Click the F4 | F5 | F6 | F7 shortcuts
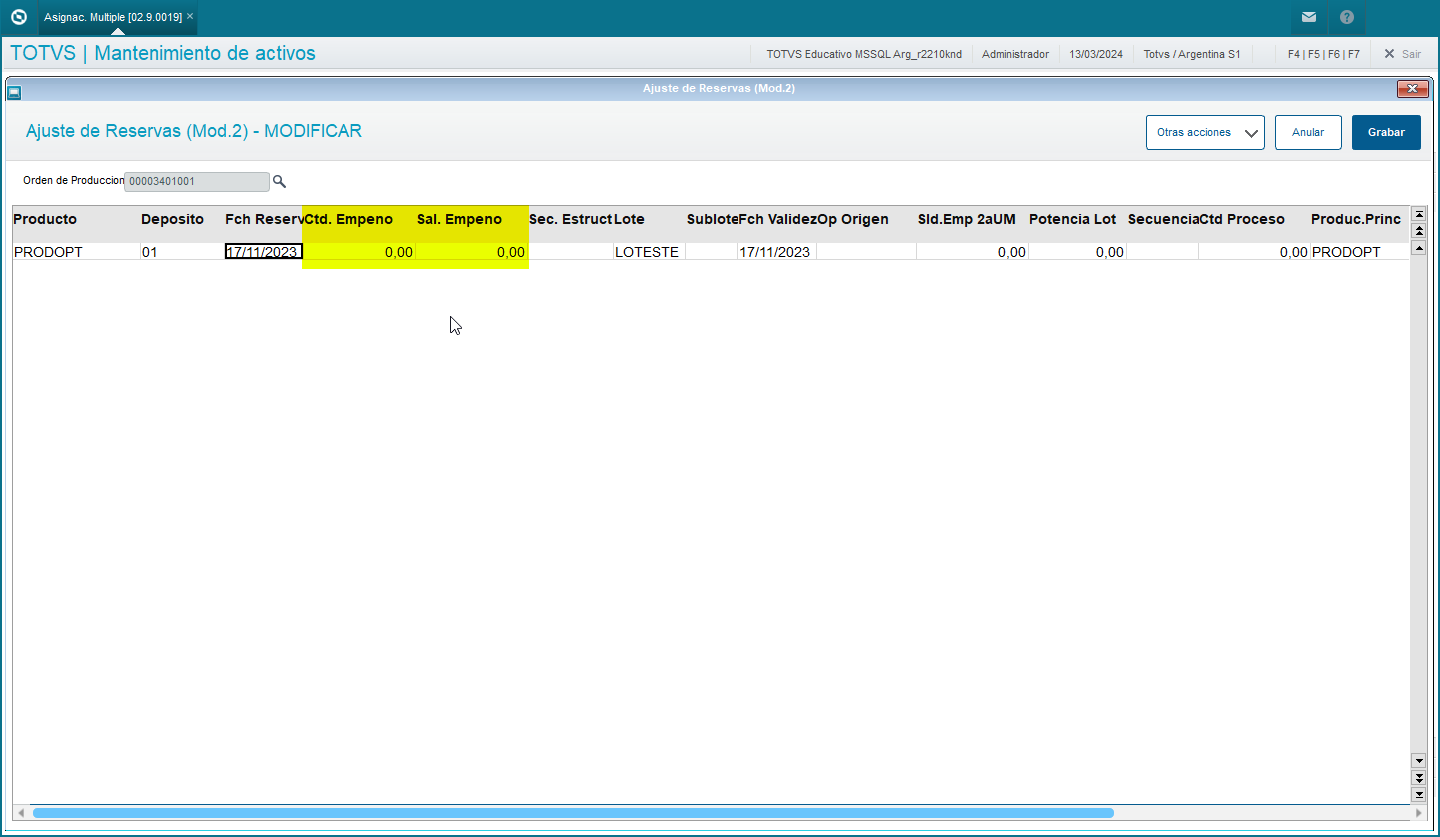Image resolution: width=1440 pixels, height=837 pixels. click(x=1323, y=54)
